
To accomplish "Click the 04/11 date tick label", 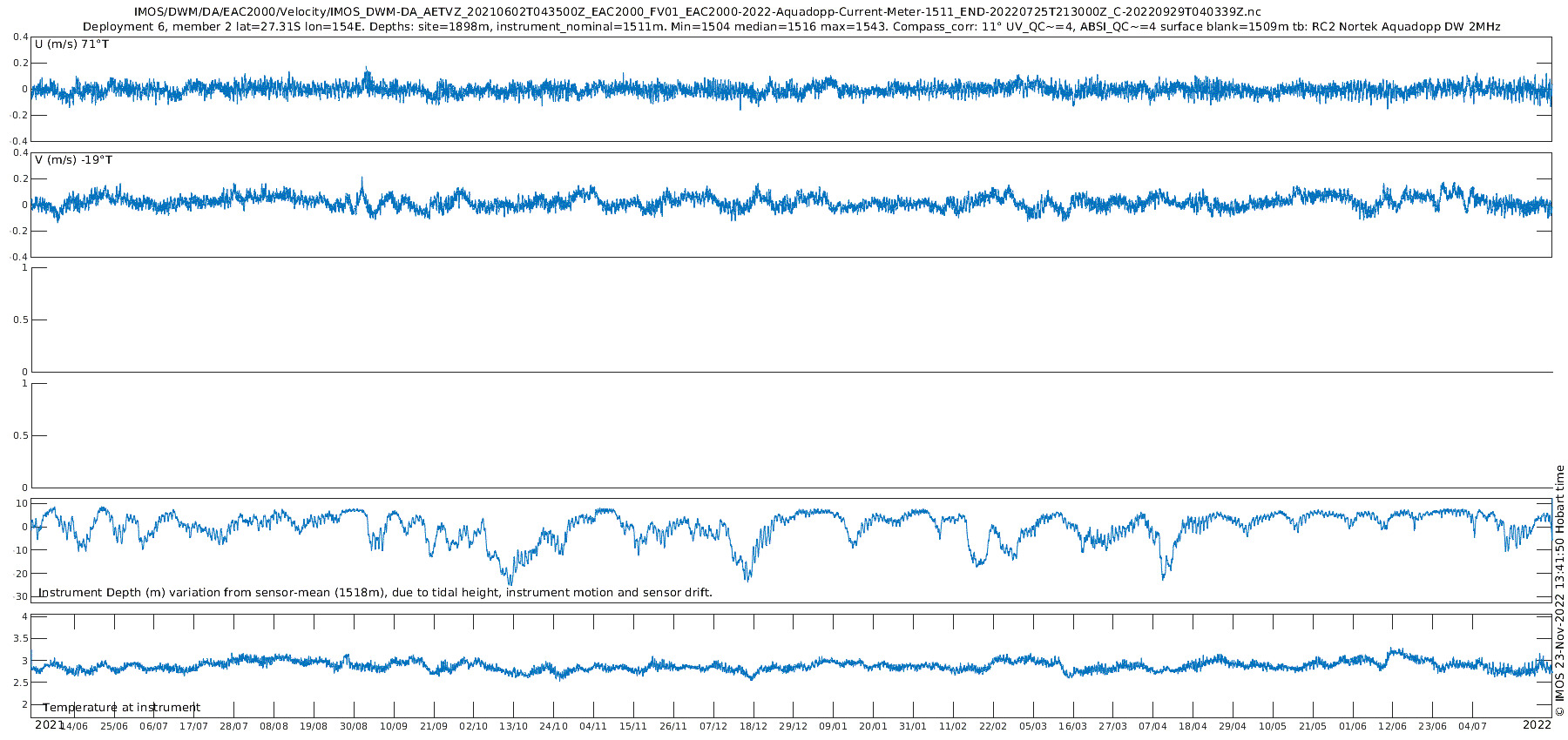I will 593,726.
